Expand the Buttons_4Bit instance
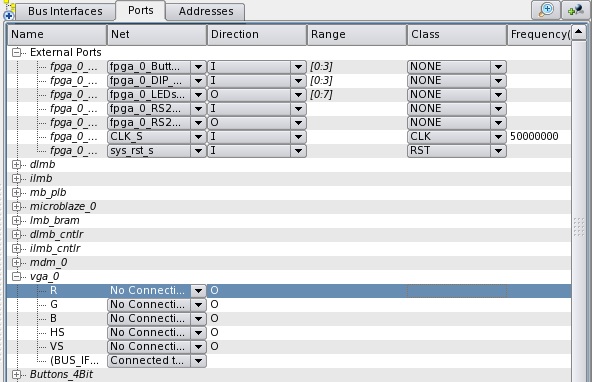The height and width of the screenshot is (382, 592). point(16,374)
